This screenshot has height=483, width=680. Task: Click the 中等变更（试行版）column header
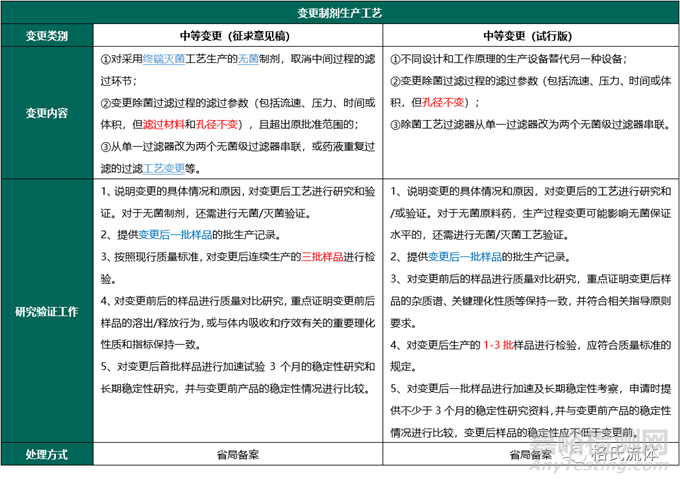(x=530, y=36)
